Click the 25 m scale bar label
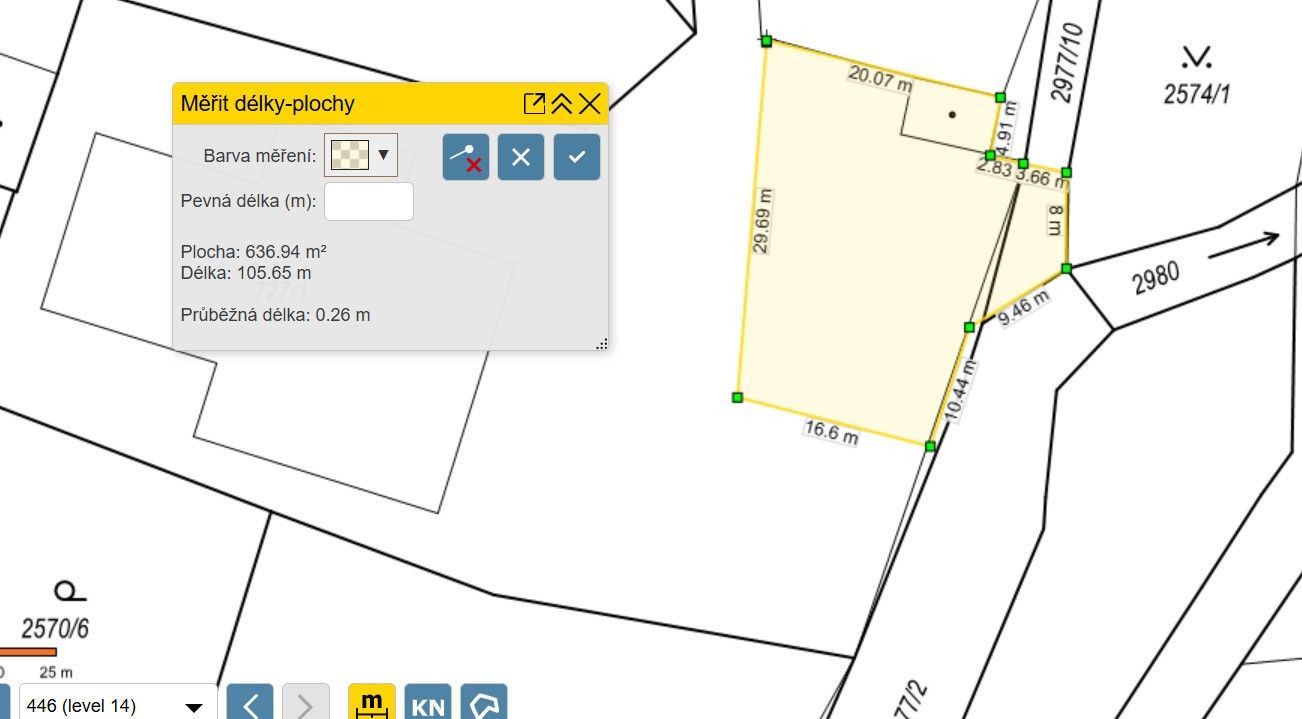This screenshot has height=719, width=1302. (x=55, y=672)
